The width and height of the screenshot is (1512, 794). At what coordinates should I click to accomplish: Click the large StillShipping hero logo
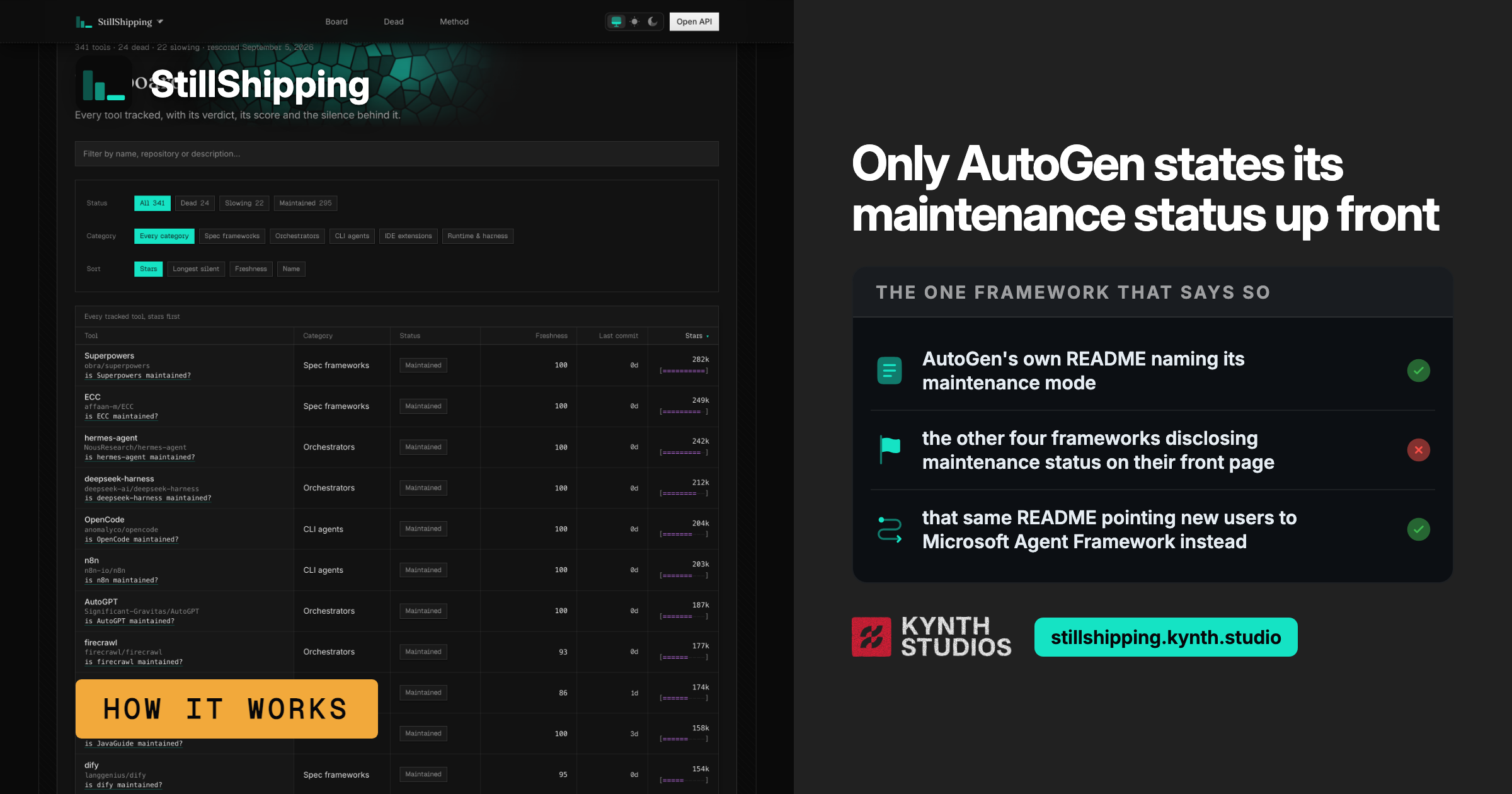pos(104,85)
